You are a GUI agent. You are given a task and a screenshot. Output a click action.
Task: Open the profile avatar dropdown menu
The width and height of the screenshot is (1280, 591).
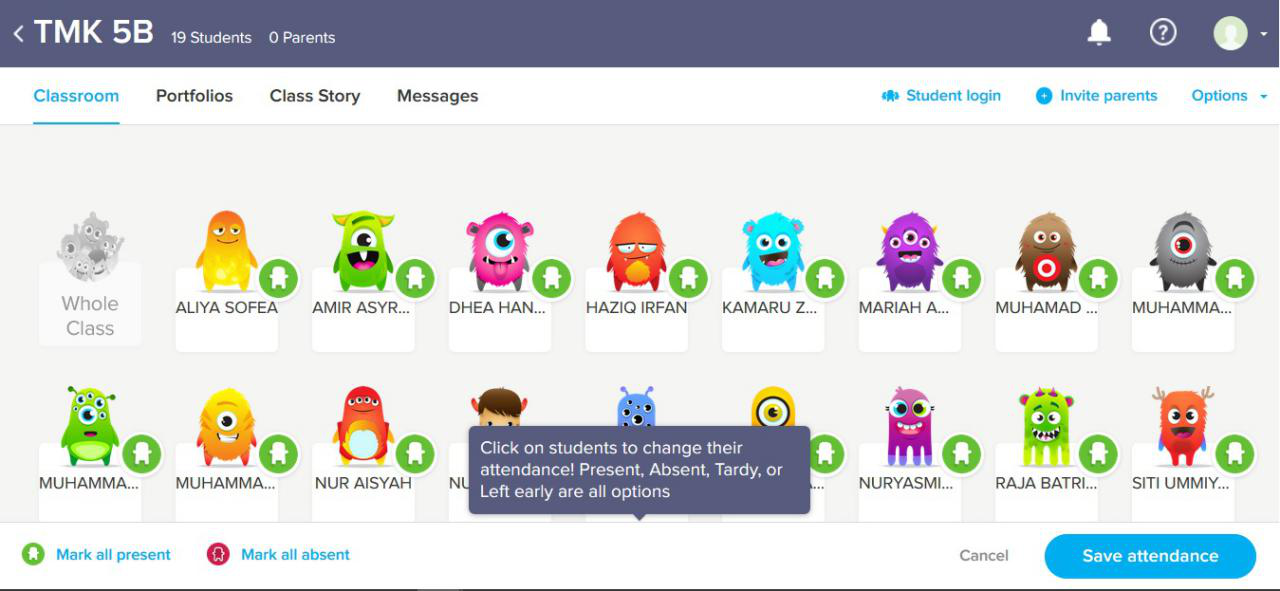(x=1240, y=33)
